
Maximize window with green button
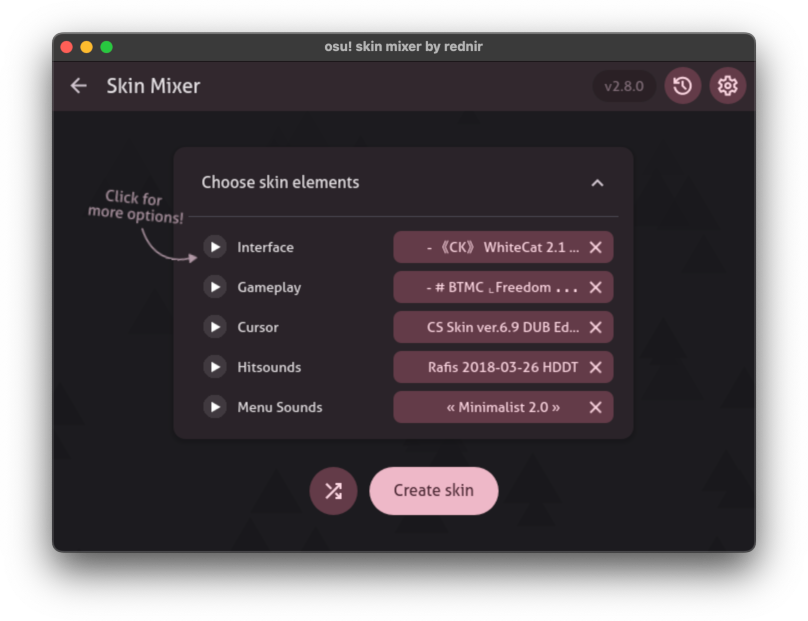tap(107, 47)
